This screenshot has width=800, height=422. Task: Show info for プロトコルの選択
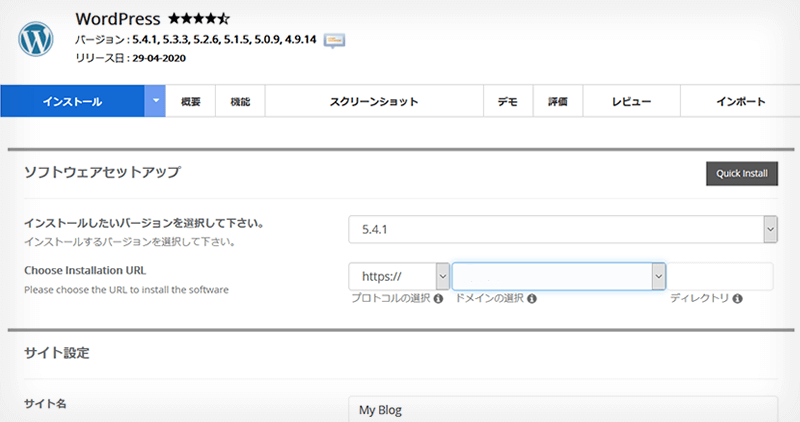point(438,299)
